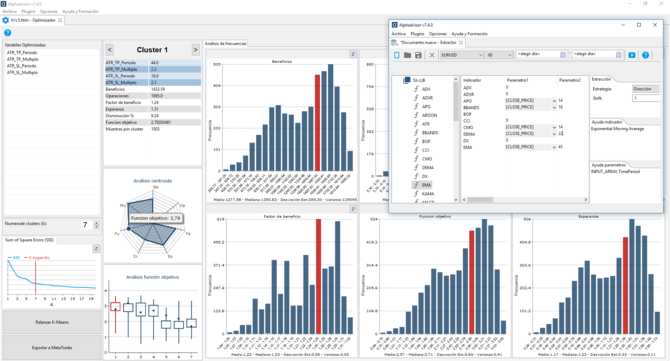This screenshot has width=670, height=361.
Task: Open CLOSE_PRICE dropdown in DEMA row
Action: point(554,134)
